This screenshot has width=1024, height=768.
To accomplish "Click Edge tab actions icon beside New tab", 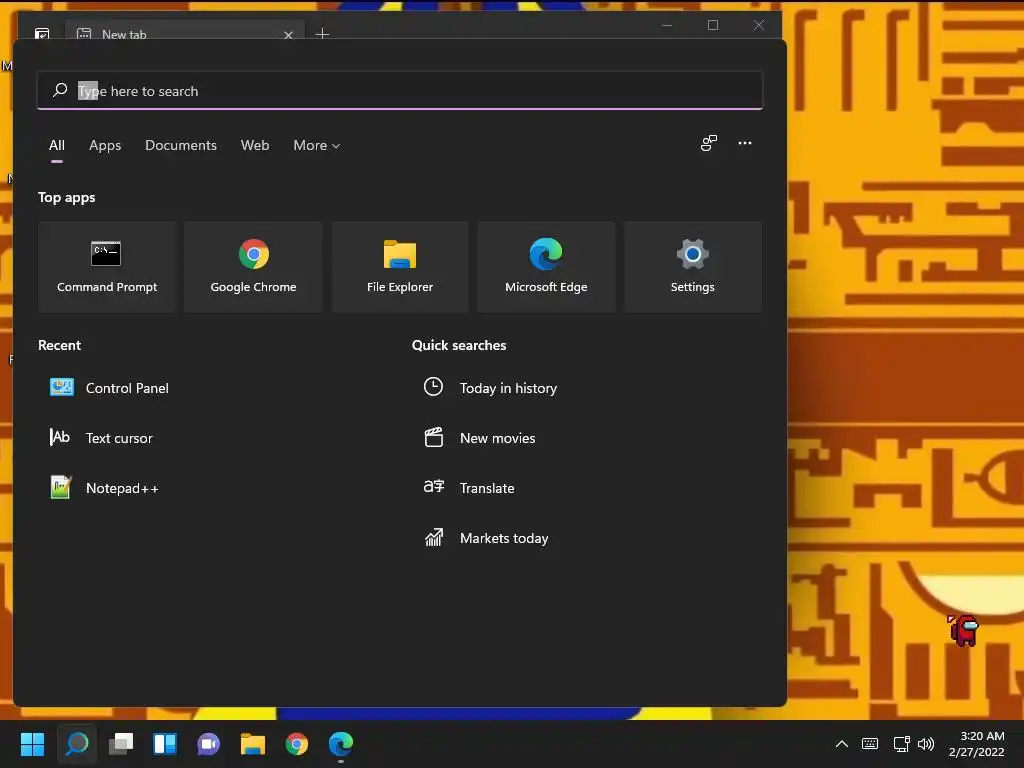I will coord(42,33).
